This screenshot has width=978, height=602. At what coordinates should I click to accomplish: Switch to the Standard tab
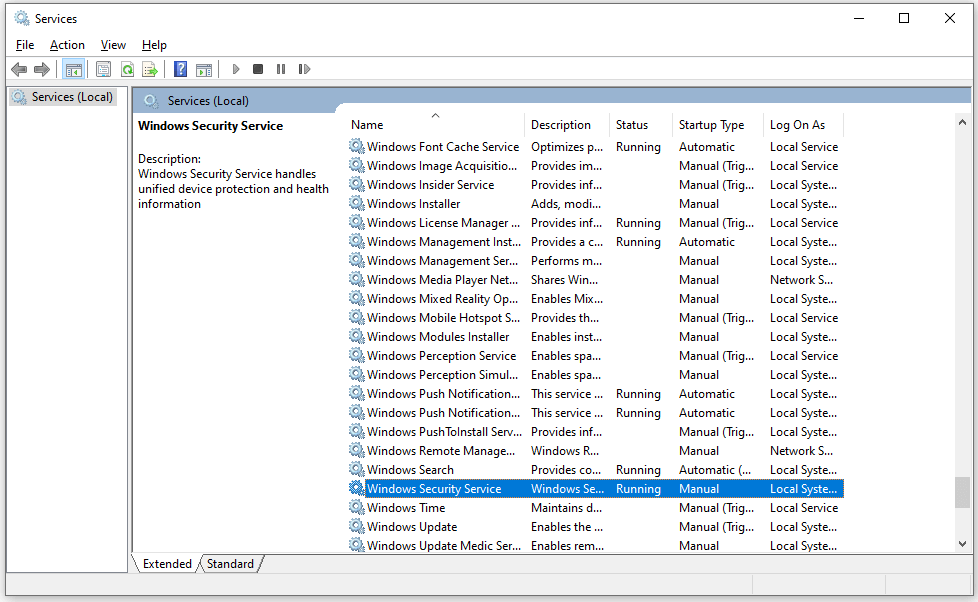(230, 564)
